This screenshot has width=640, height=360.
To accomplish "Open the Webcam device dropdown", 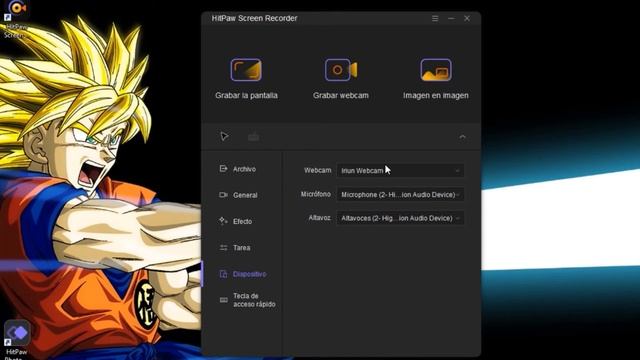I will (x=400, y=171).
